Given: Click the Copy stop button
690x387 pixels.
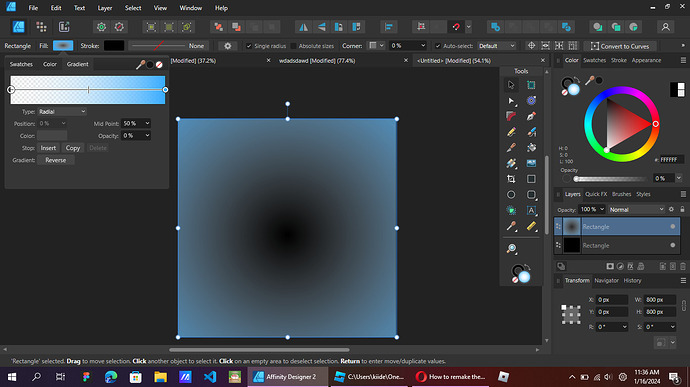Looking at the screenshot, I should click(73, 148).
